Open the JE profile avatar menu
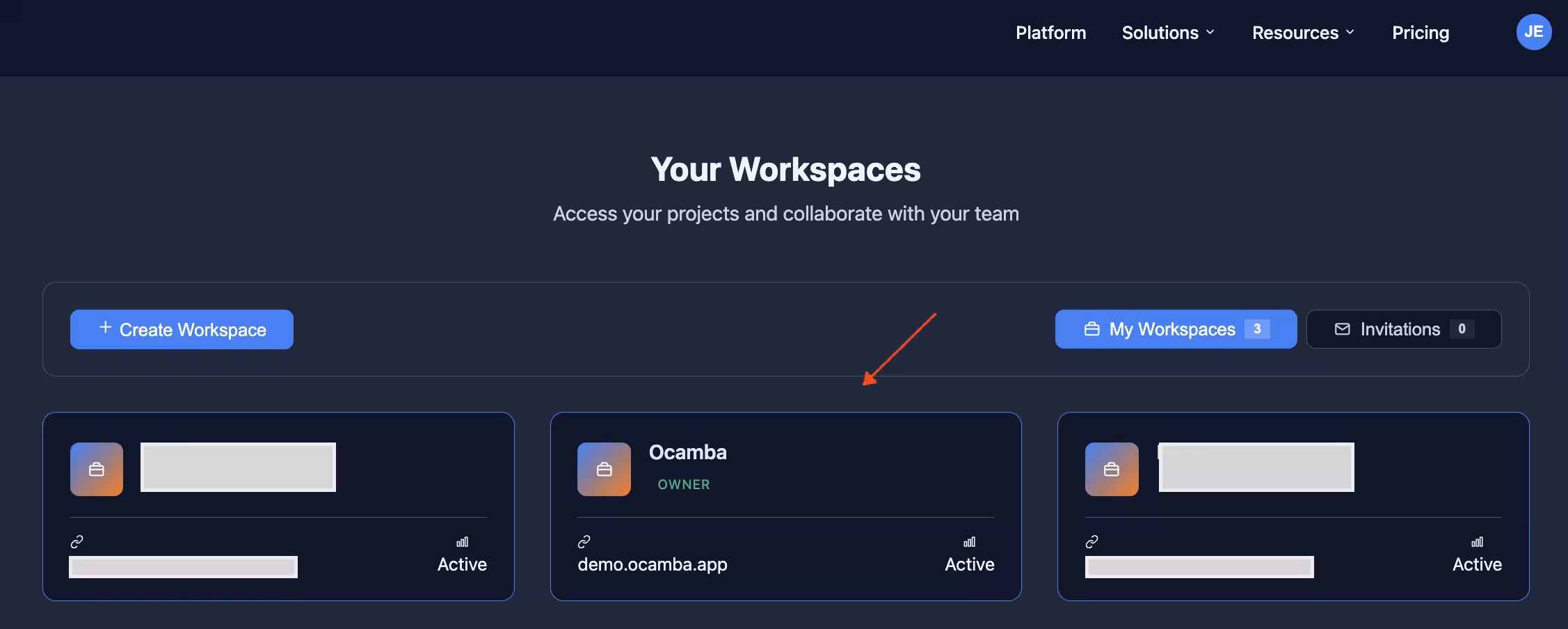This screenshot has height=629, width=1568. click(1534, 31)
